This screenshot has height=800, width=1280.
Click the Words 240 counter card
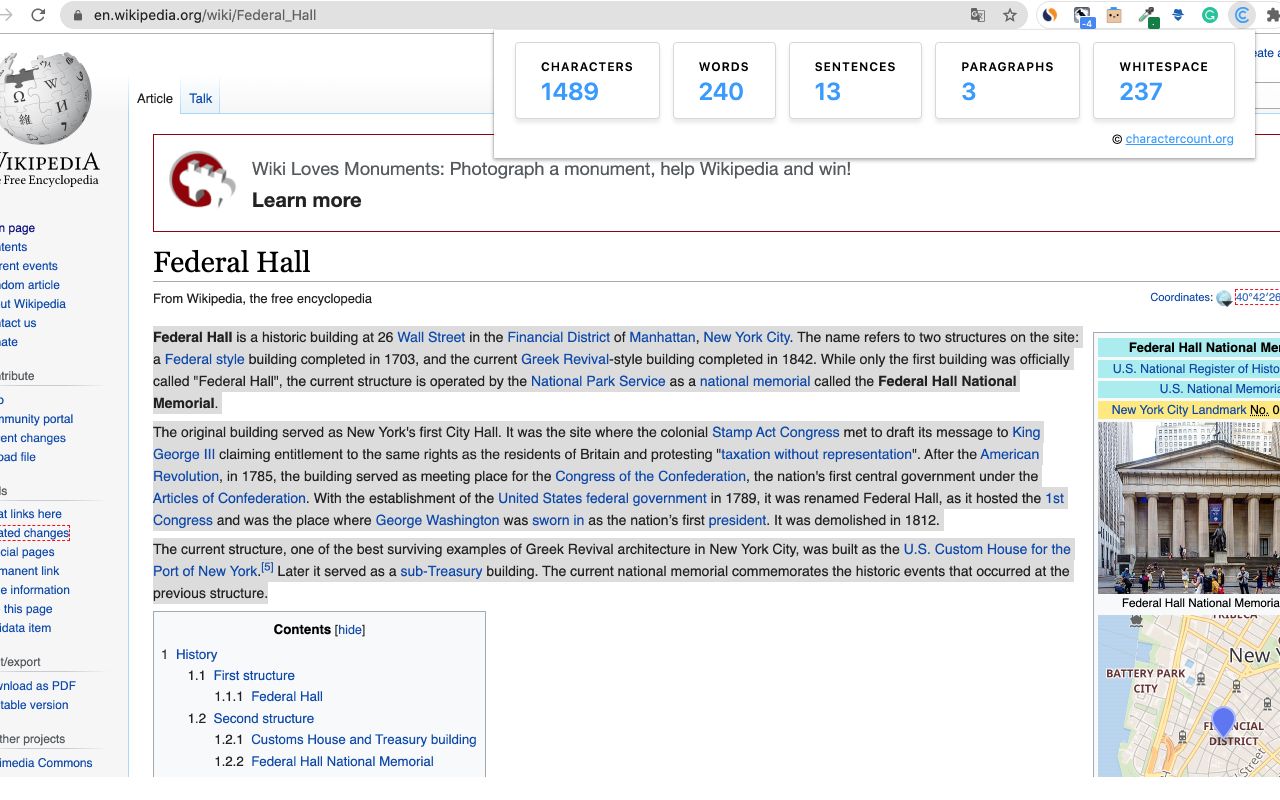724,80
